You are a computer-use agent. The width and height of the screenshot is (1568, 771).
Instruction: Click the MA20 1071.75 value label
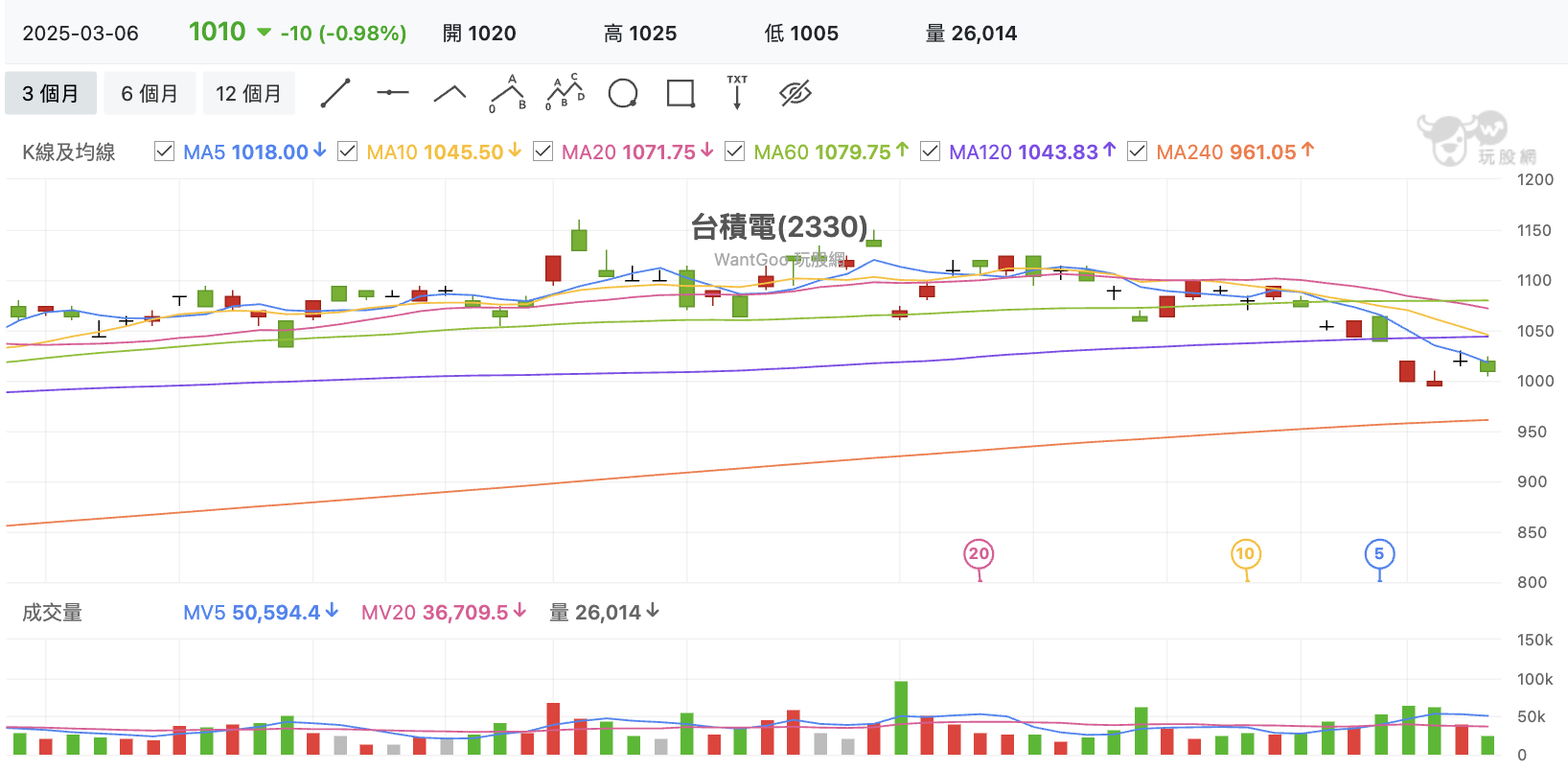(637, 152)
